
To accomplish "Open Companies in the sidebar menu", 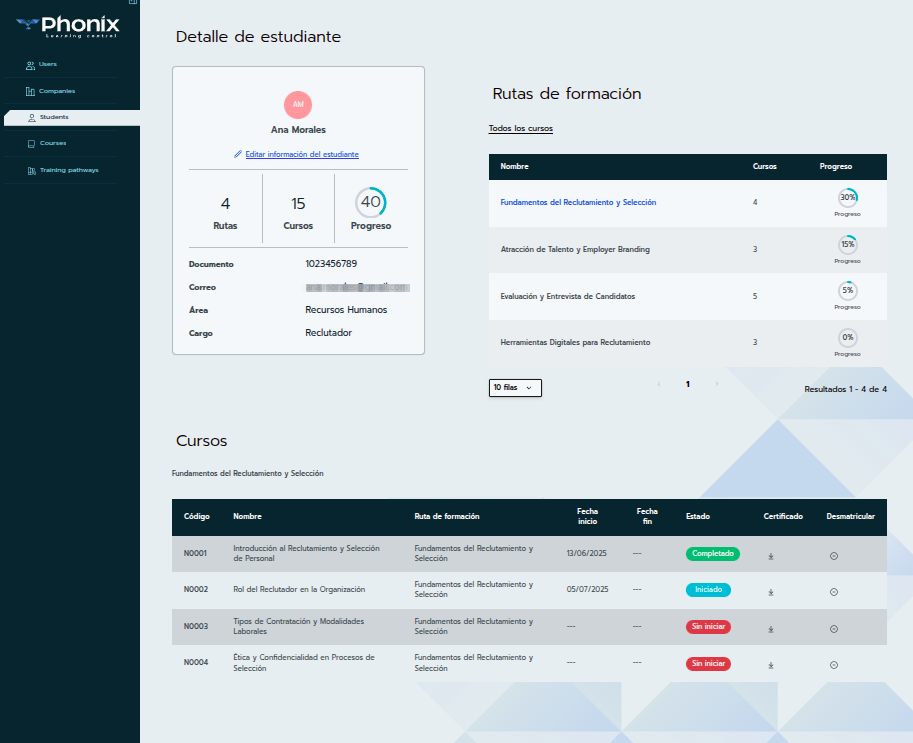I will point(56,91).
